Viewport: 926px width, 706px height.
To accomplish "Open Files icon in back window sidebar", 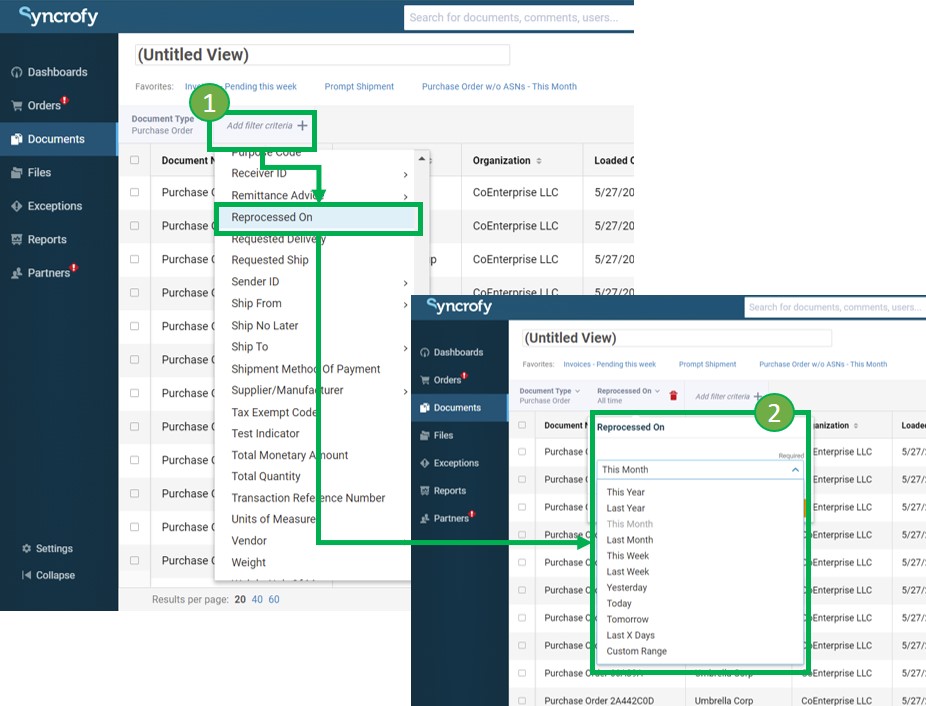I will pos(17,173).
